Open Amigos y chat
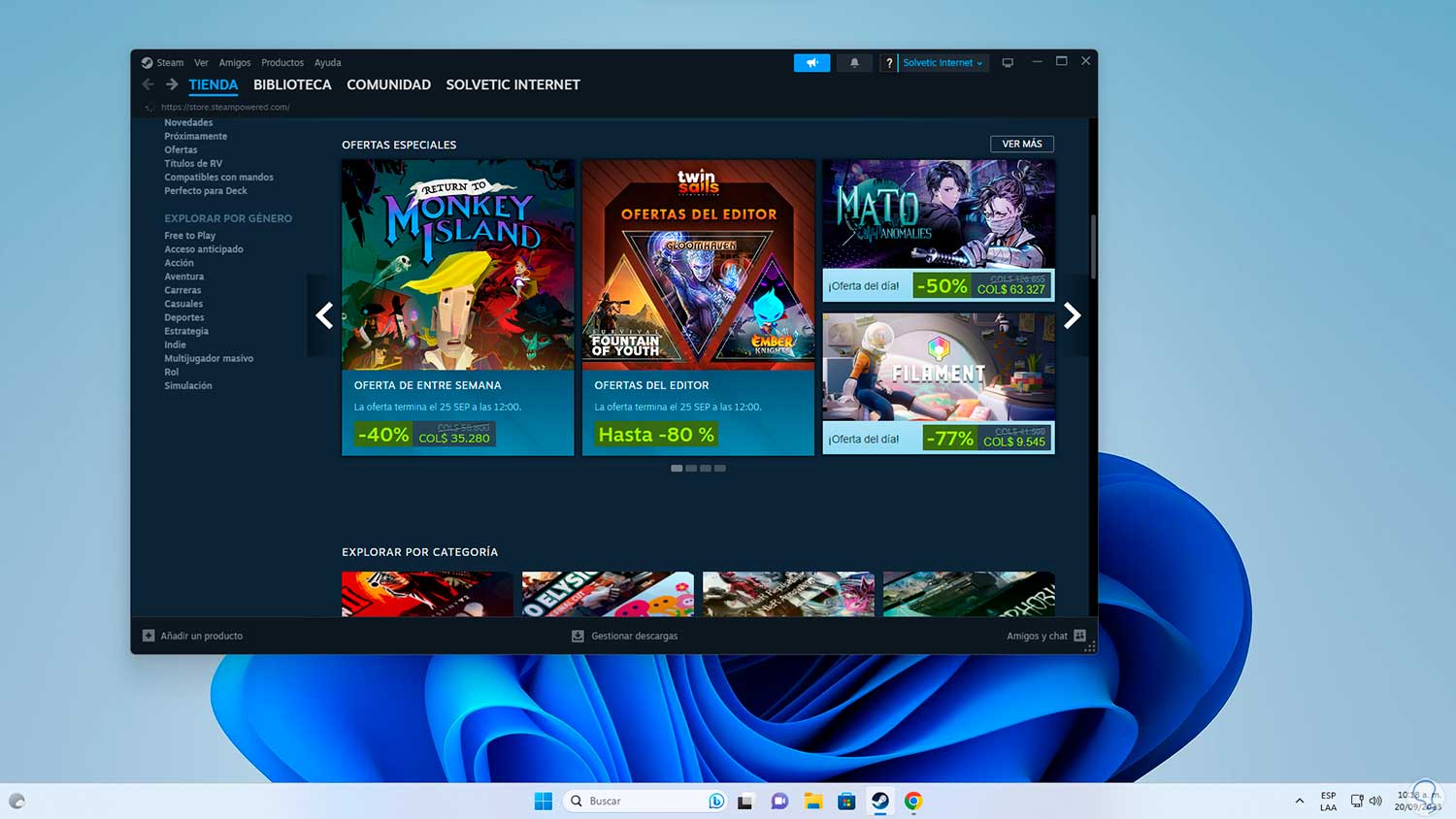The image size is (1456, 819). click(1037, 636)
